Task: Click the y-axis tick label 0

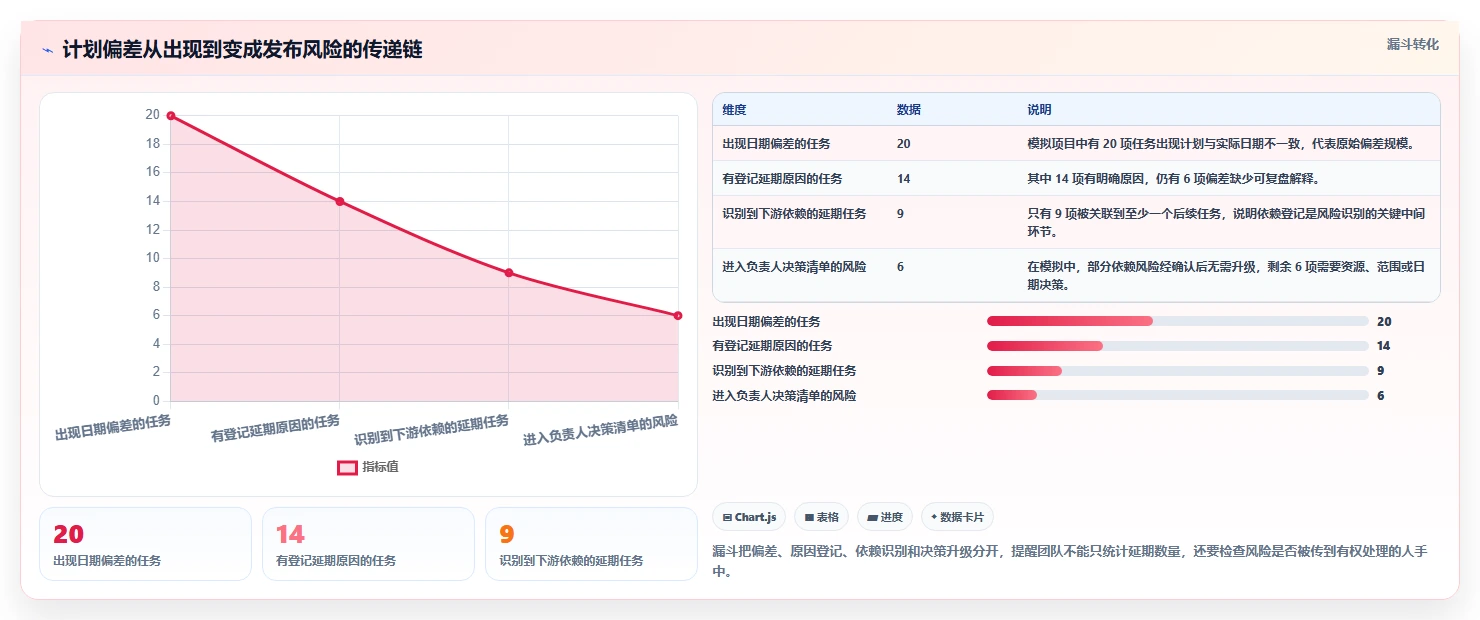Action: tap(156, 401)
